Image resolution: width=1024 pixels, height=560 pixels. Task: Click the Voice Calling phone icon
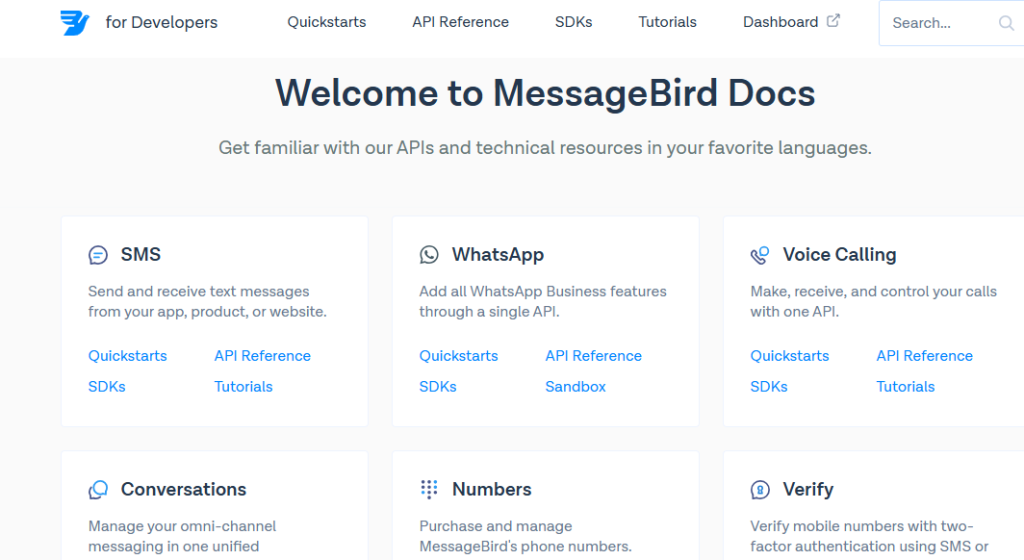point(760,255)
